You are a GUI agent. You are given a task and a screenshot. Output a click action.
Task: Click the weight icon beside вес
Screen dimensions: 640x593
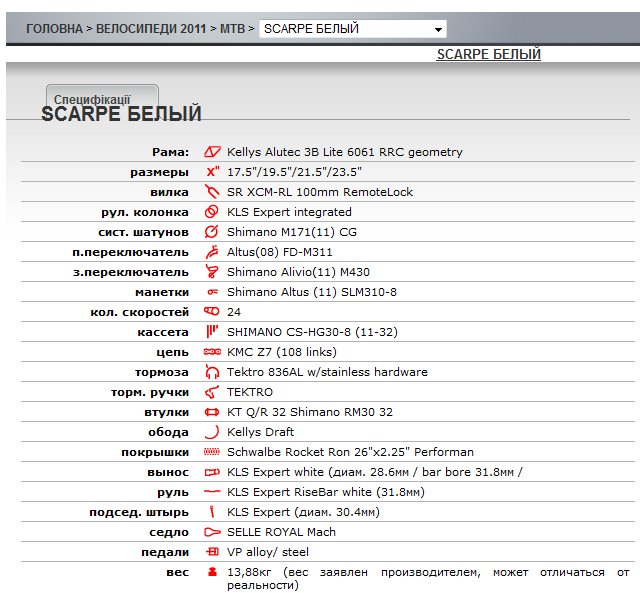click(x=211, y=572)
